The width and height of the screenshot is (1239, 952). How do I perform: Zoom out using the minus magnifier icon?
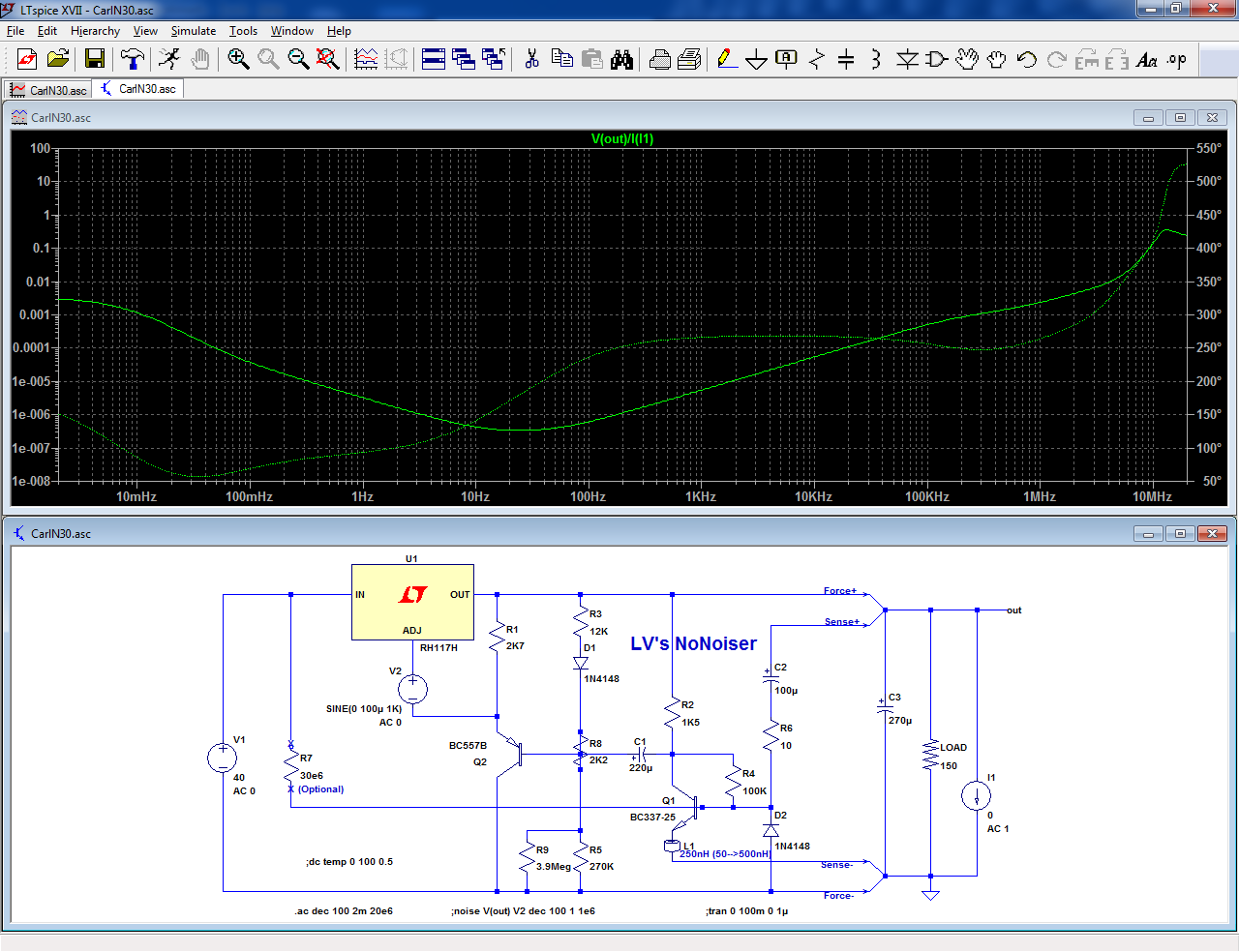click(298, 60)
